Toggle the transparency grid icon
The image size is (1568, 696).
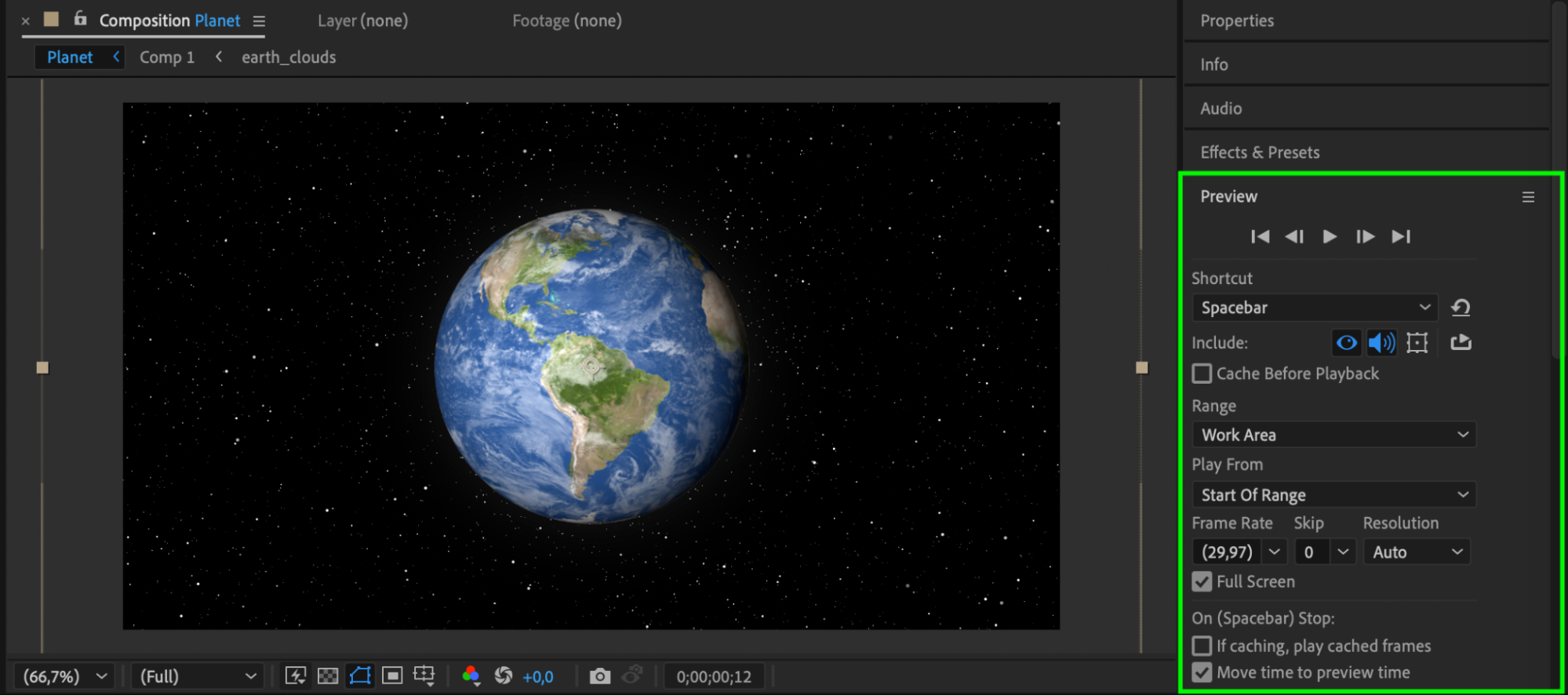tap(328, 676)
